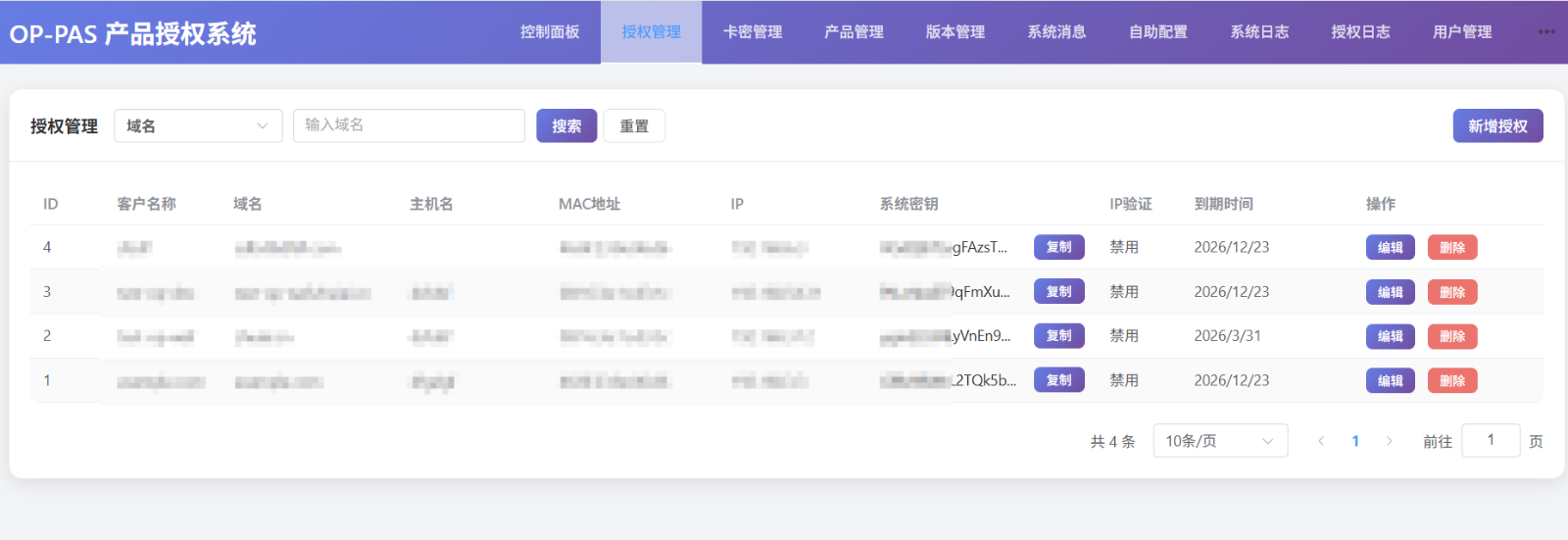Select page number 1 in pagination
Screen dimensions: 1568x540
(1355, 441)
